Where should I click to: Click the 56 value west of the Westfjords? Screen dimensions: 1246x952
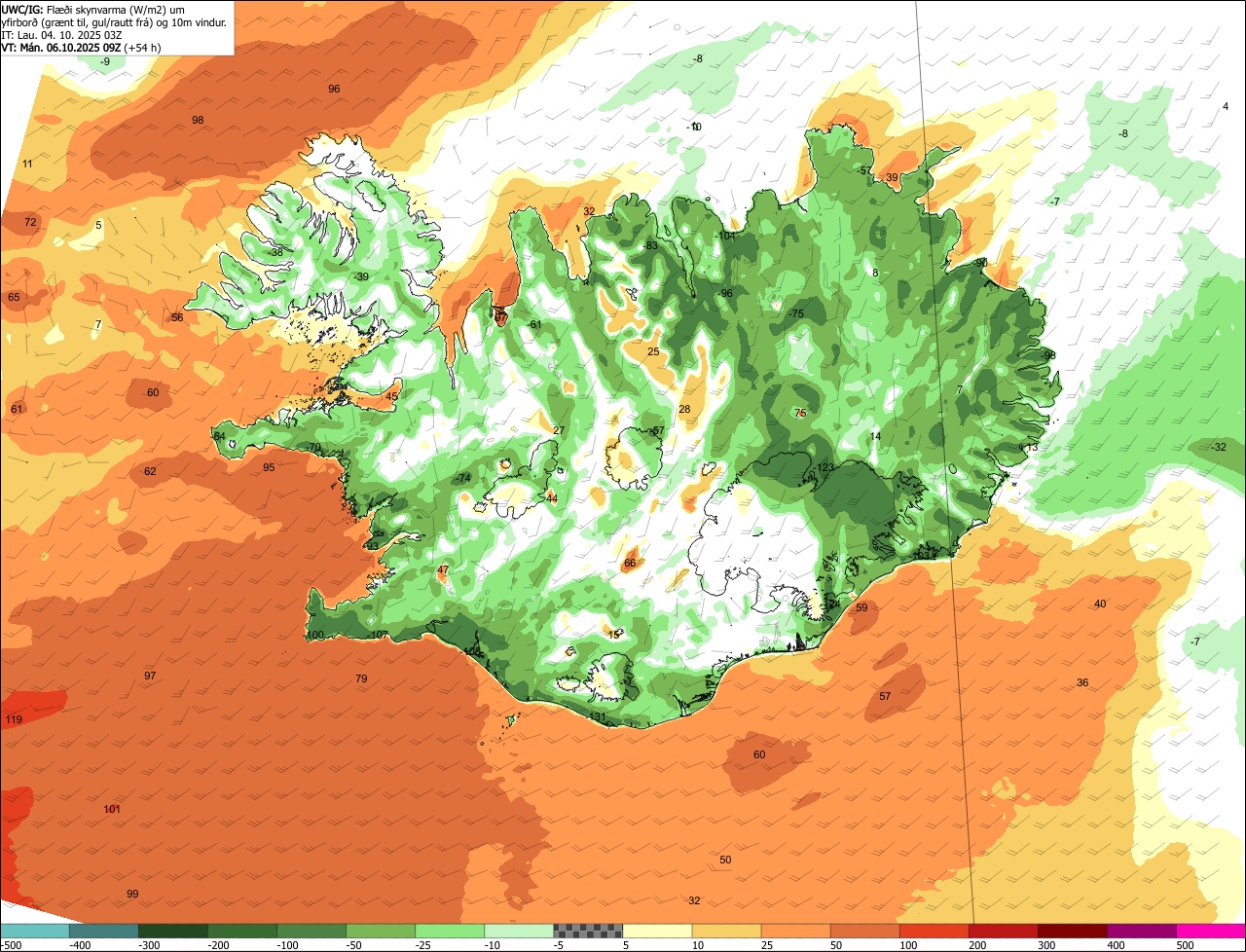point(177,317)
